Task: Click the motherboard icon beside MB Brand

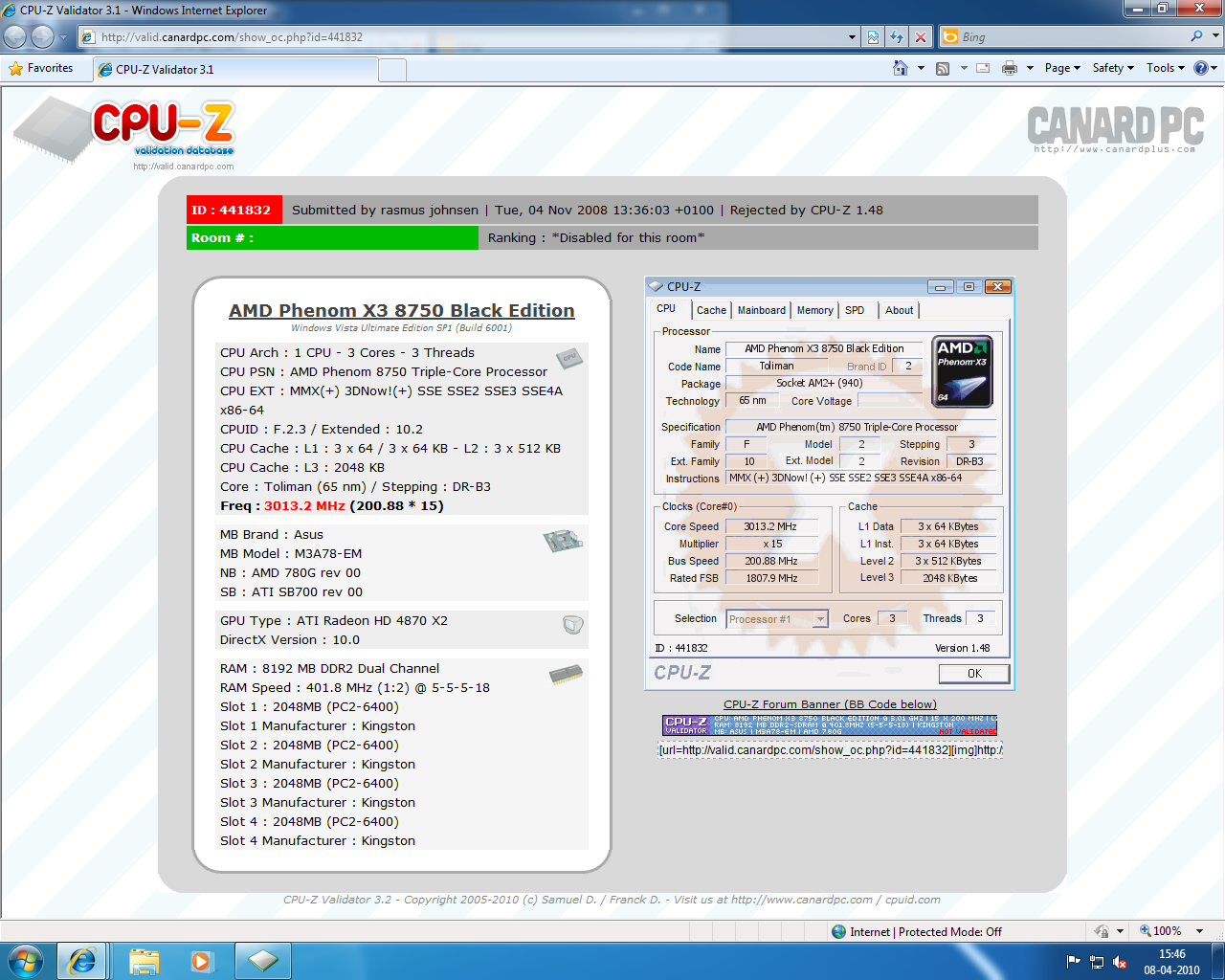Action: (x=563, y=541)
